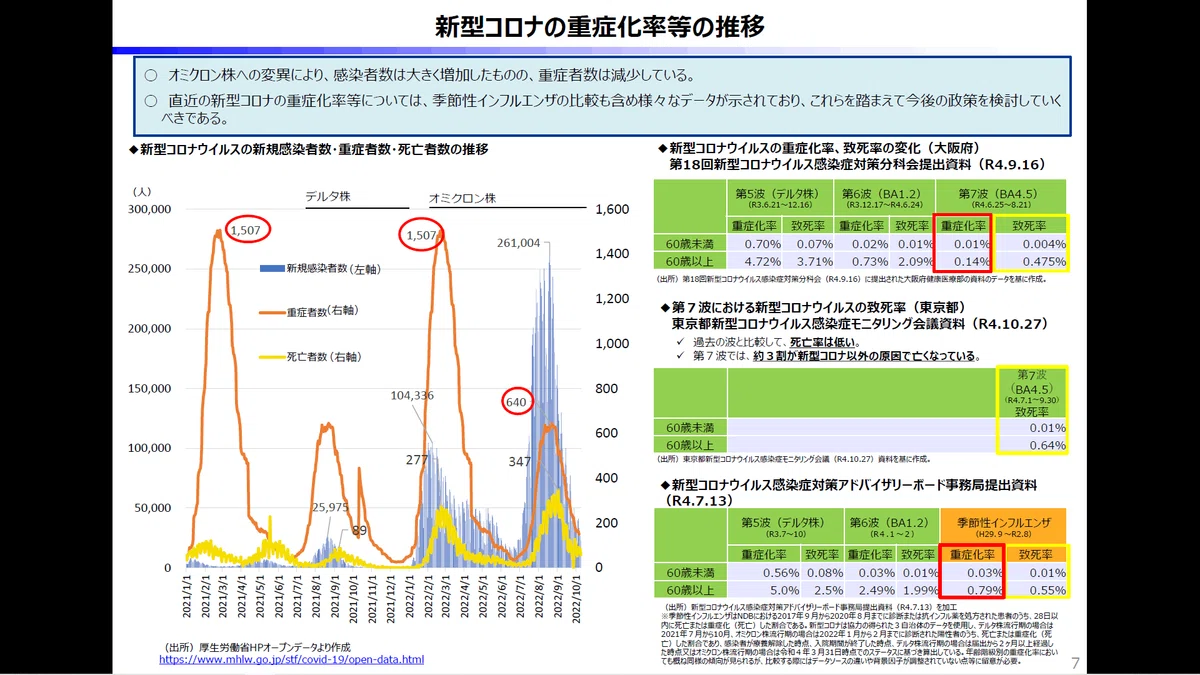Image resolution: width=1200 pixels, height=675 pixels.
Task: Click the 3.71% cell in Osaka table
Action: click(808, 261)
